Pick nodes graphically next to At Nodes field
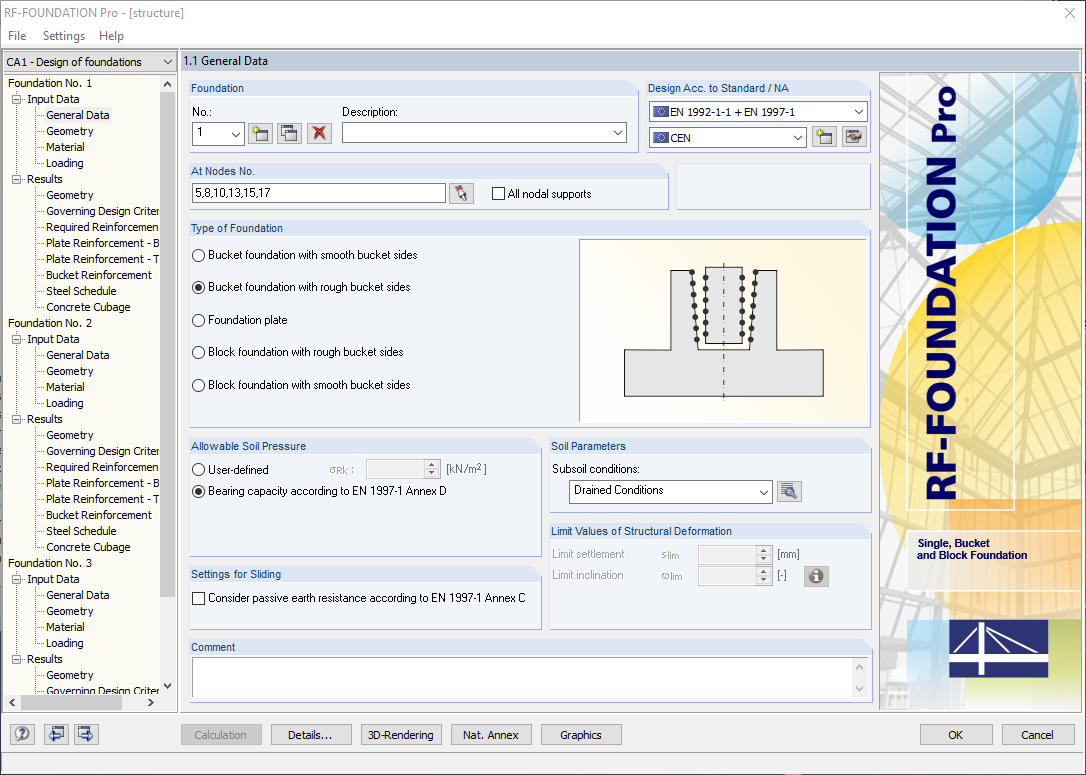 coord(461,193)
